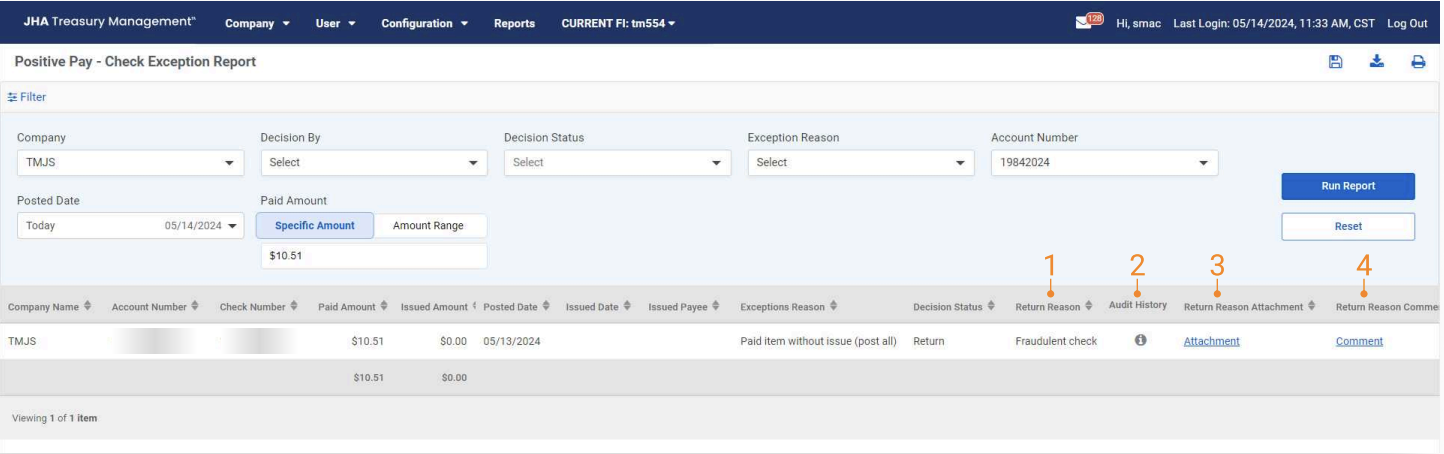Image resolution: width=1444 pixels, height=454 pixels.
Task: Select the Specific Amount toggle option
Action: (315, 226)
